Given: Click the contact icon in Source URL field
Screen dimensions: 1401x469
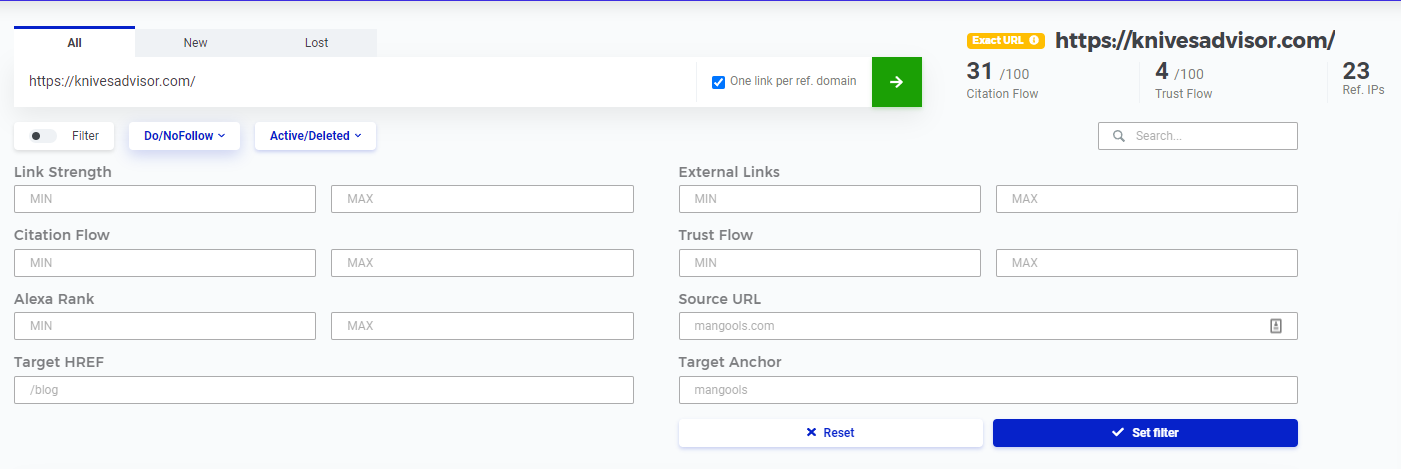Looking at the screenshot, I should [1276, 326].
